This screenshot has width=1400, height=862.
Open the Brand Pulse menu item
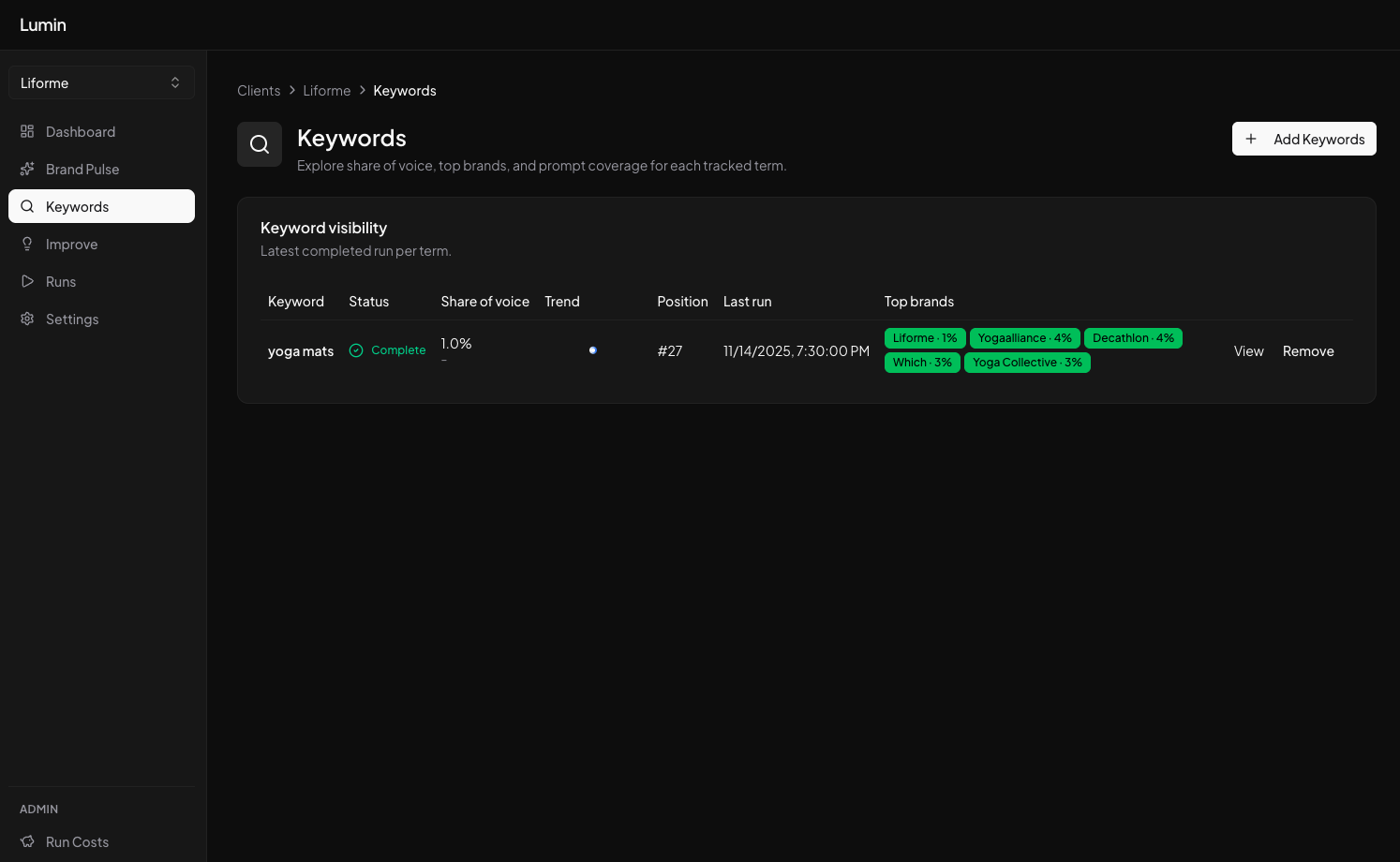82,170
